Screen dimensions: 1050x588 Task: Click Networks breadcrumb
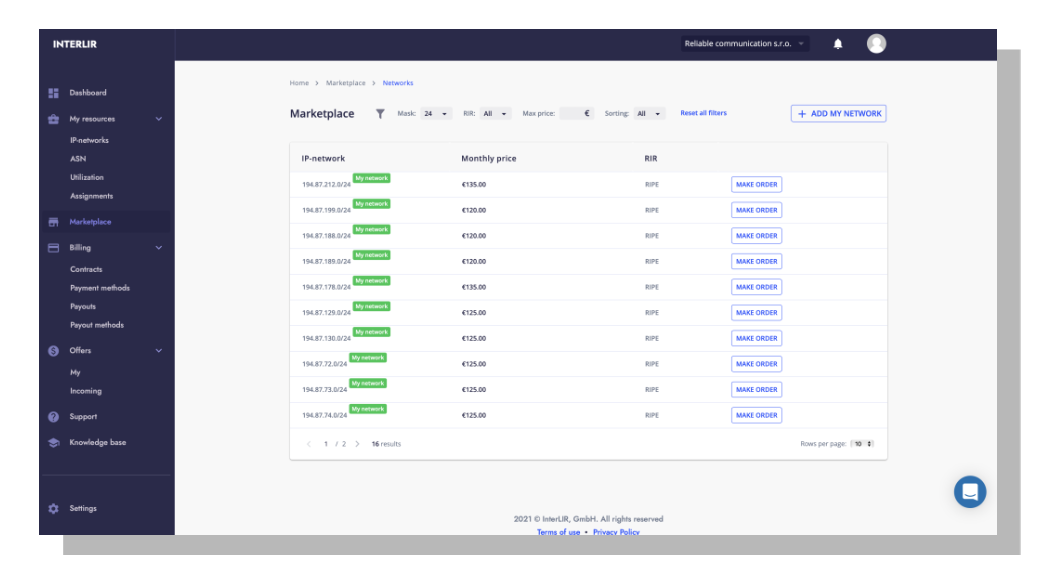[x=398, y=83]
